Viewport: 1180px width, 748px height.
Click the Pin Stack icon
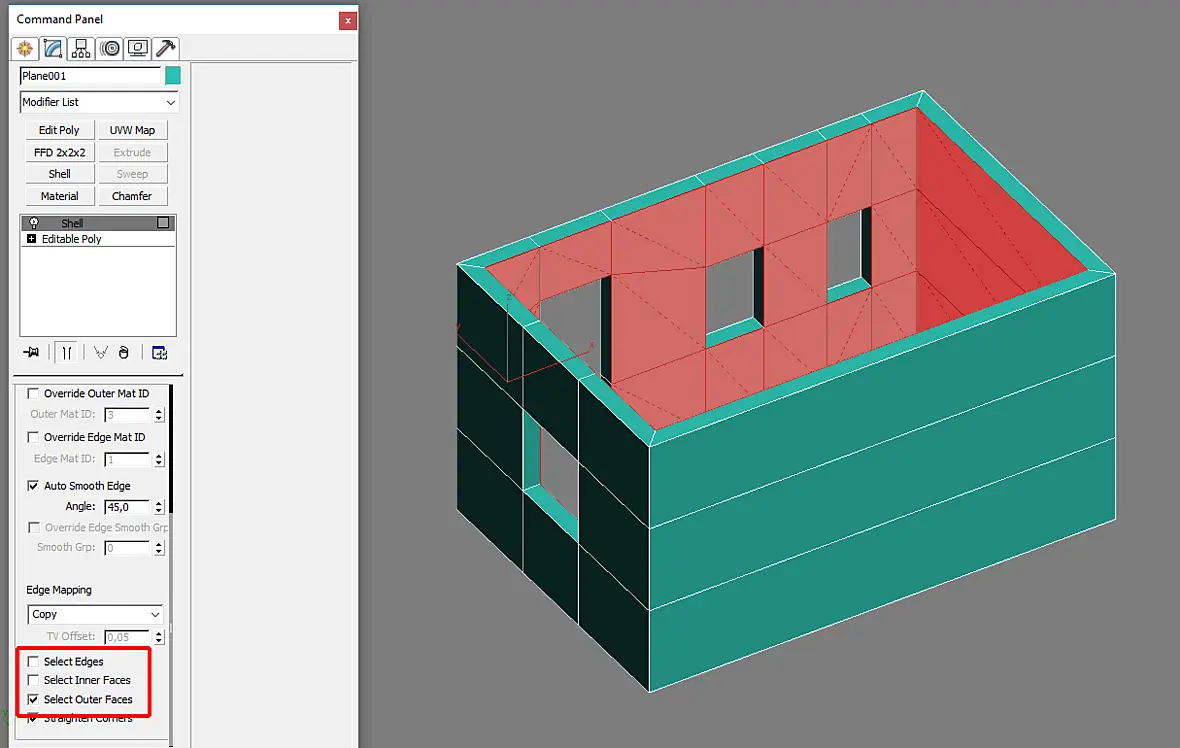[x=31, y=352]
